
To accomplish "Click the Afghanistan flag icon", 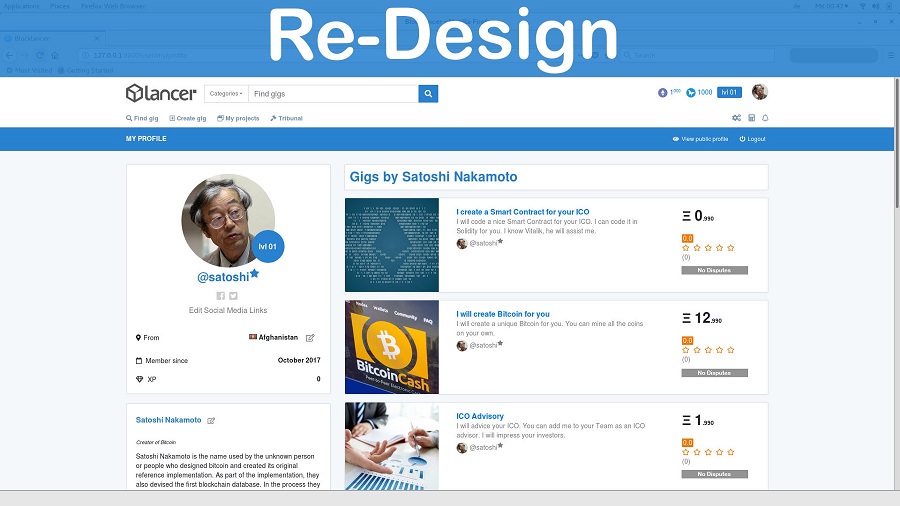I will [x=253, y=337].
